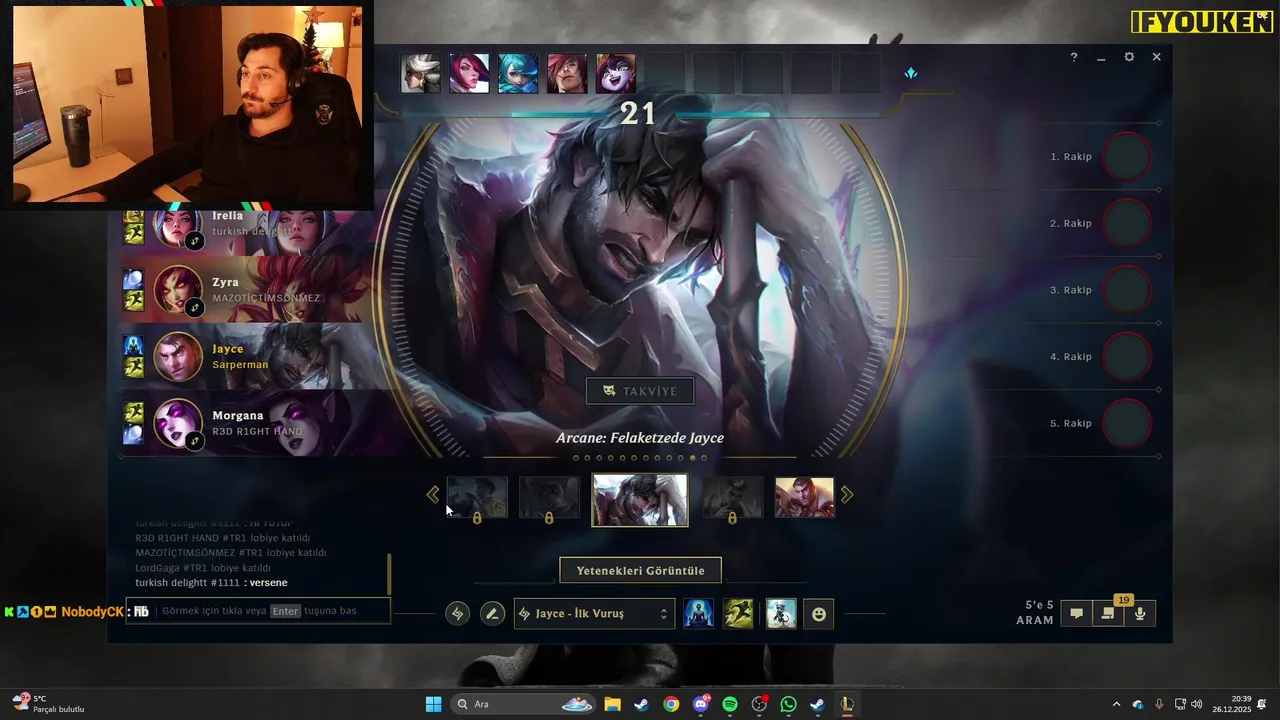Click the swap icon on Zyra's portrait
Screen dimensions: 1280x720
pyautogui.click(x=195, y=308)
